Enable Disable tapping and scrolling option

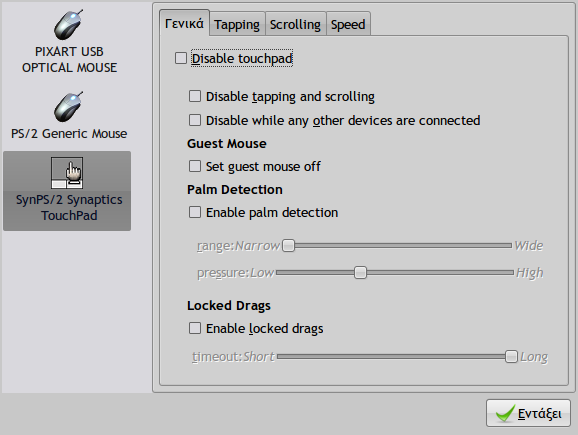click(195, 96)
